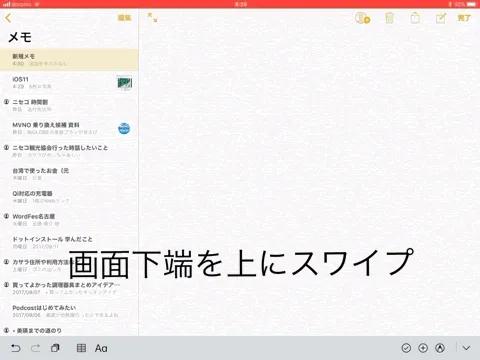The width and height of the screenshot is (480, 360).
Task: Open the sketch markup pen icon
Action: pyautogui.click(x=440, y=348)
